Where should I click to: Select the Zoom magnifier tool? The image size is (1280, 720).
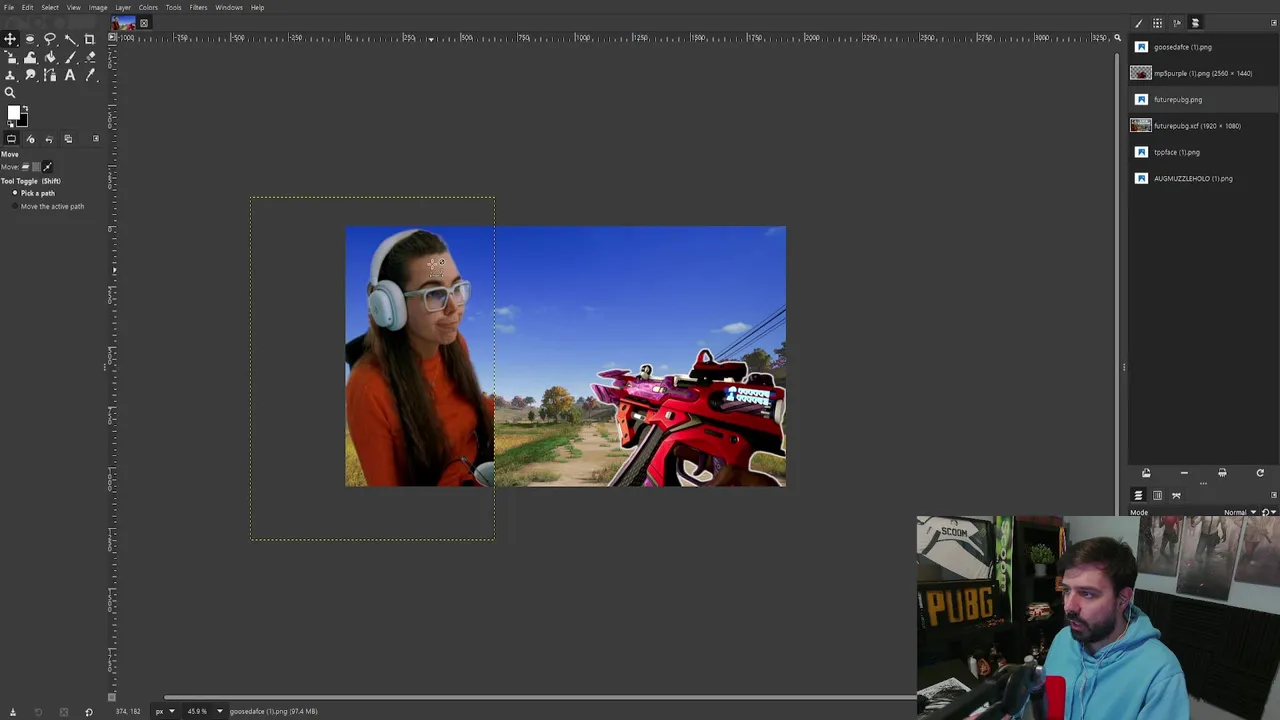tap(10, 93)
